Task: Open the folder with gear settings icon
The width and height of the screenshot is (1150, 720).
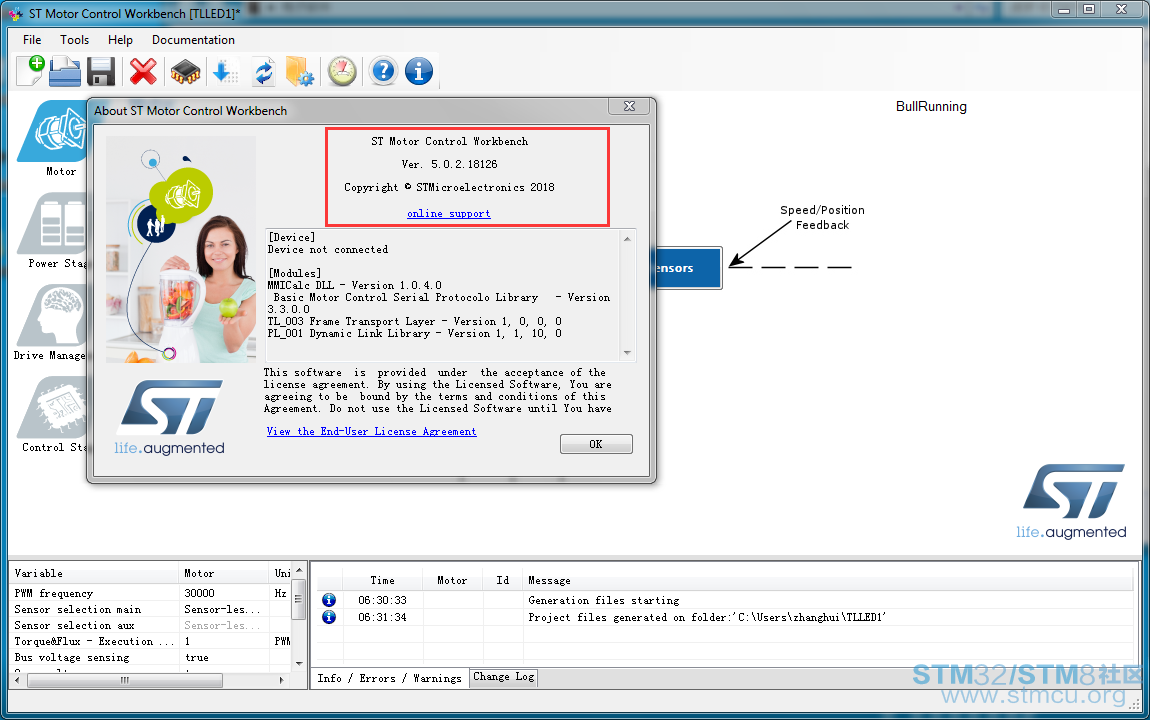Action: (300, 71)
